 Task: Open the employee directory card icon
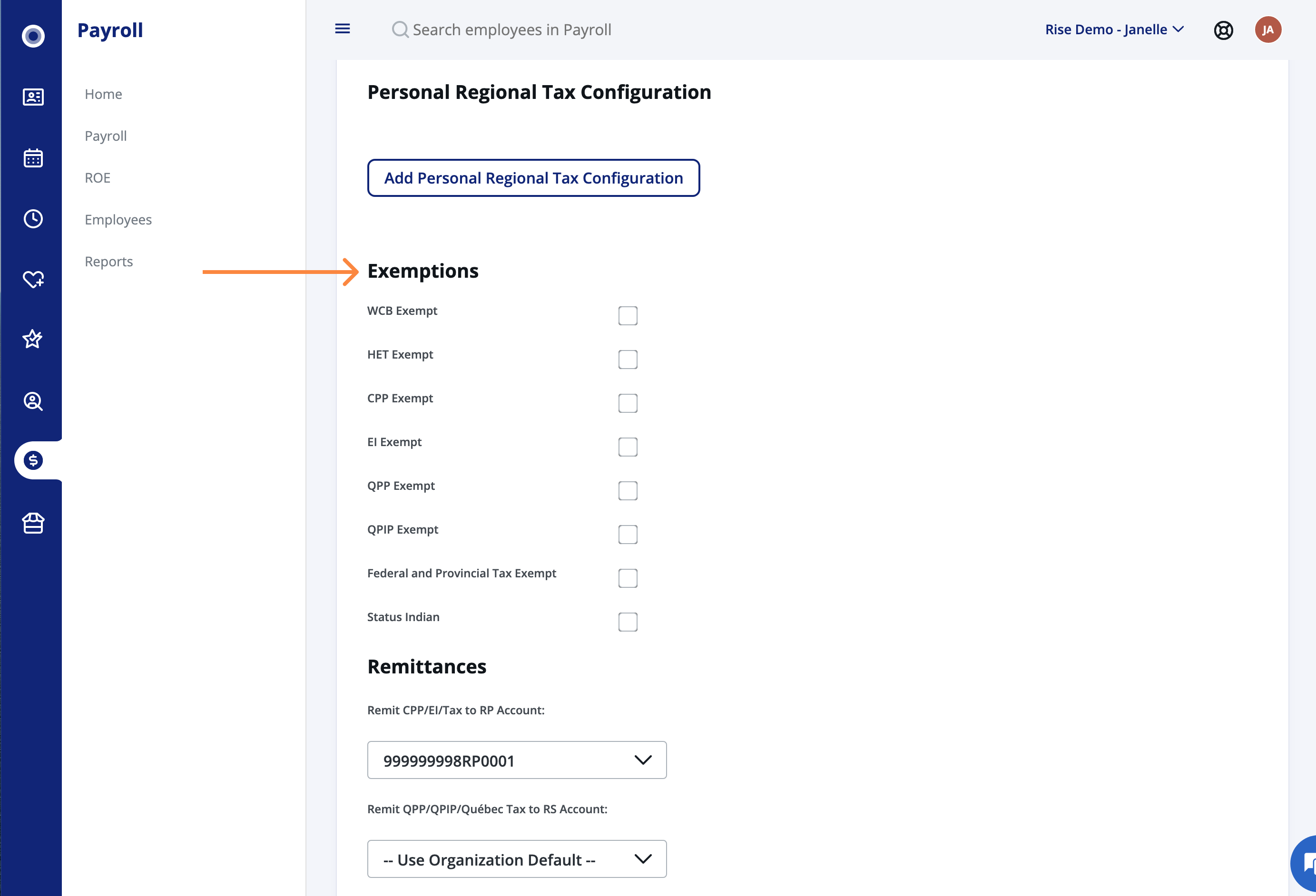tap(33, 97)
